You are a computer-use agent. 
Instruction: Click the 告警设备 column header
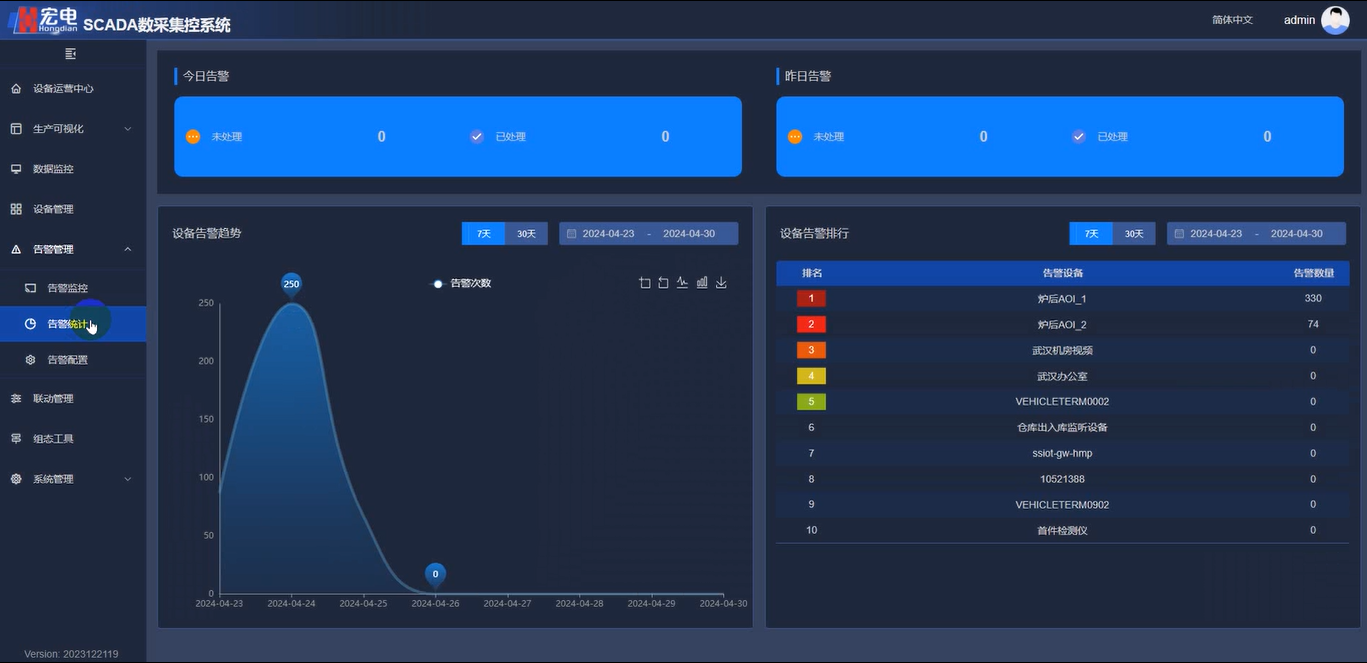coord(1062,273)
